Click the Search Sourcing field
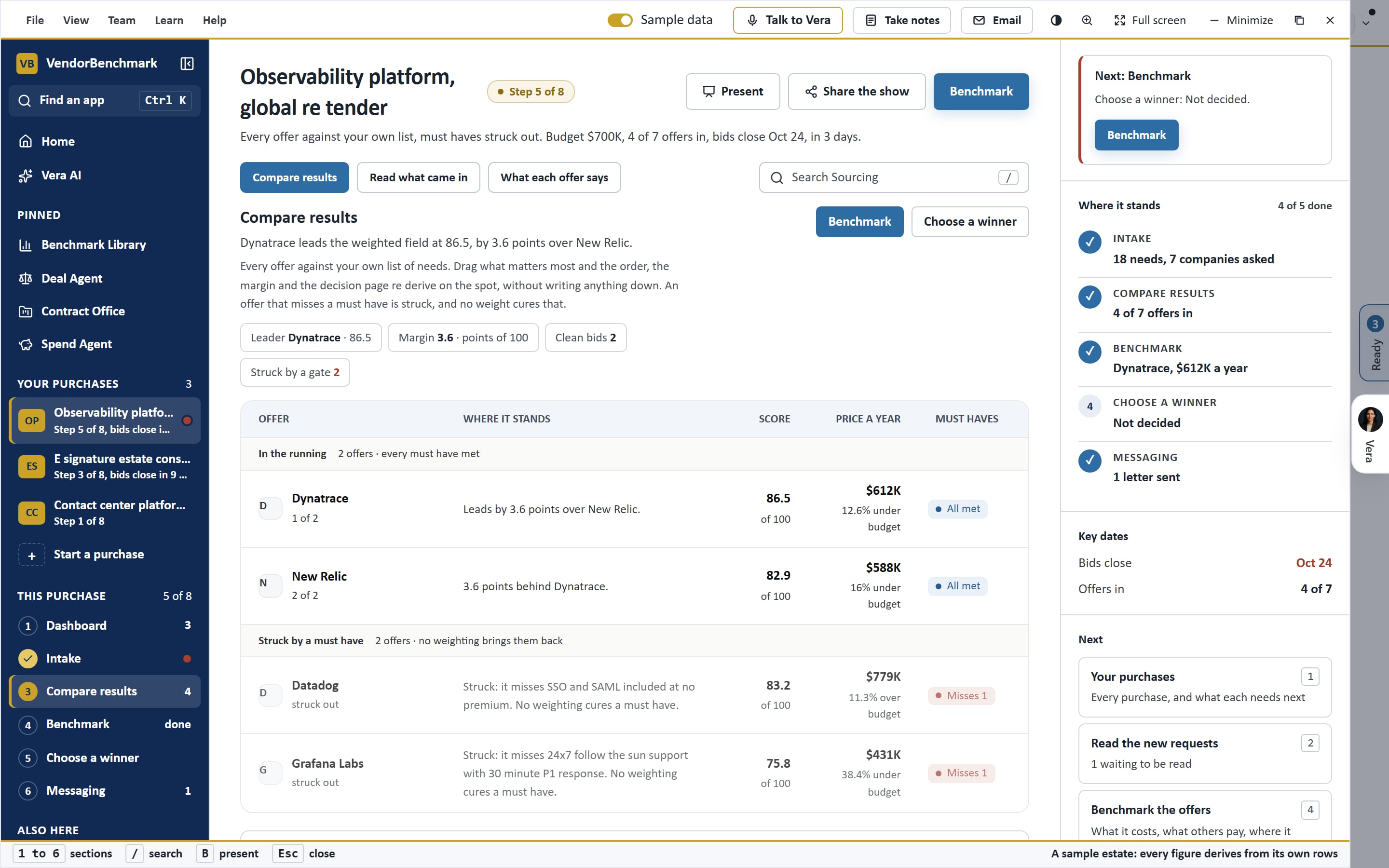1389x868 pixels. coord(894,177)
